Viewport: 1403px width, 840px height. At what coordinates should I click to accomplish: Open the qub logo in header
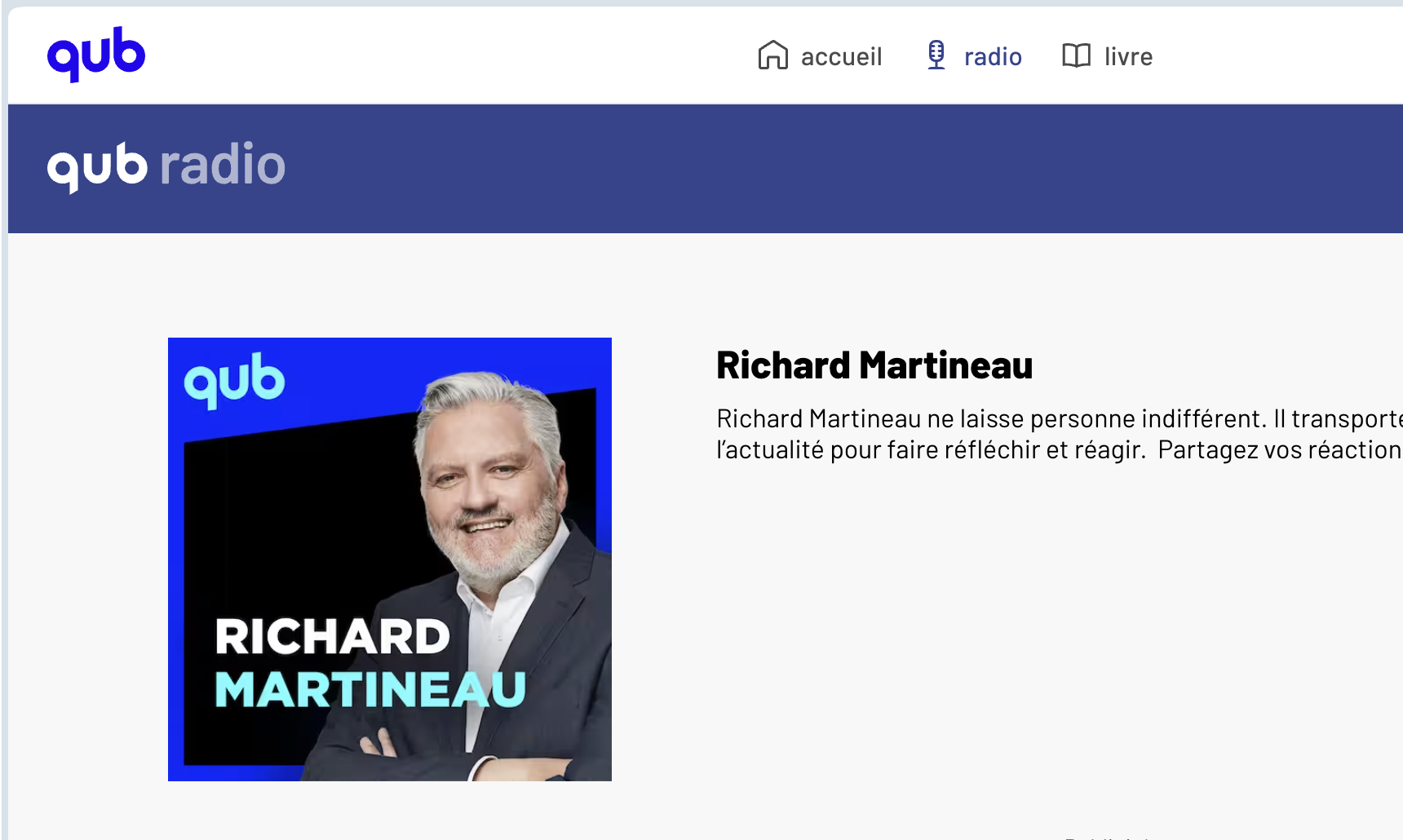click(x=96, y=55)
